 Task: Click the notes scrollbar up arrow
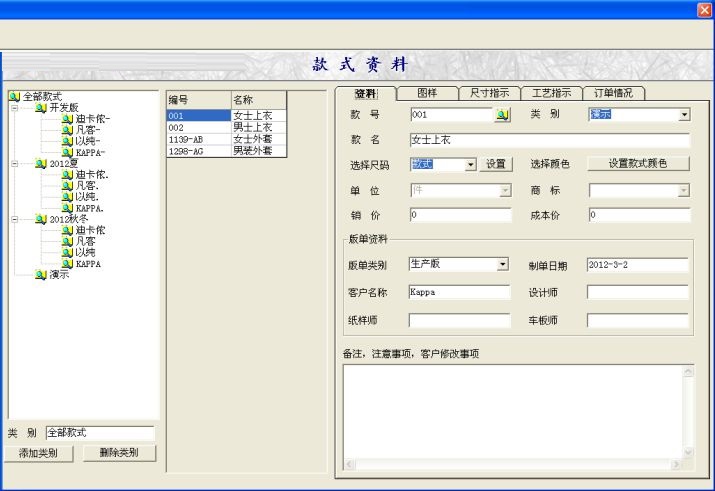click(x=688, y=372)
